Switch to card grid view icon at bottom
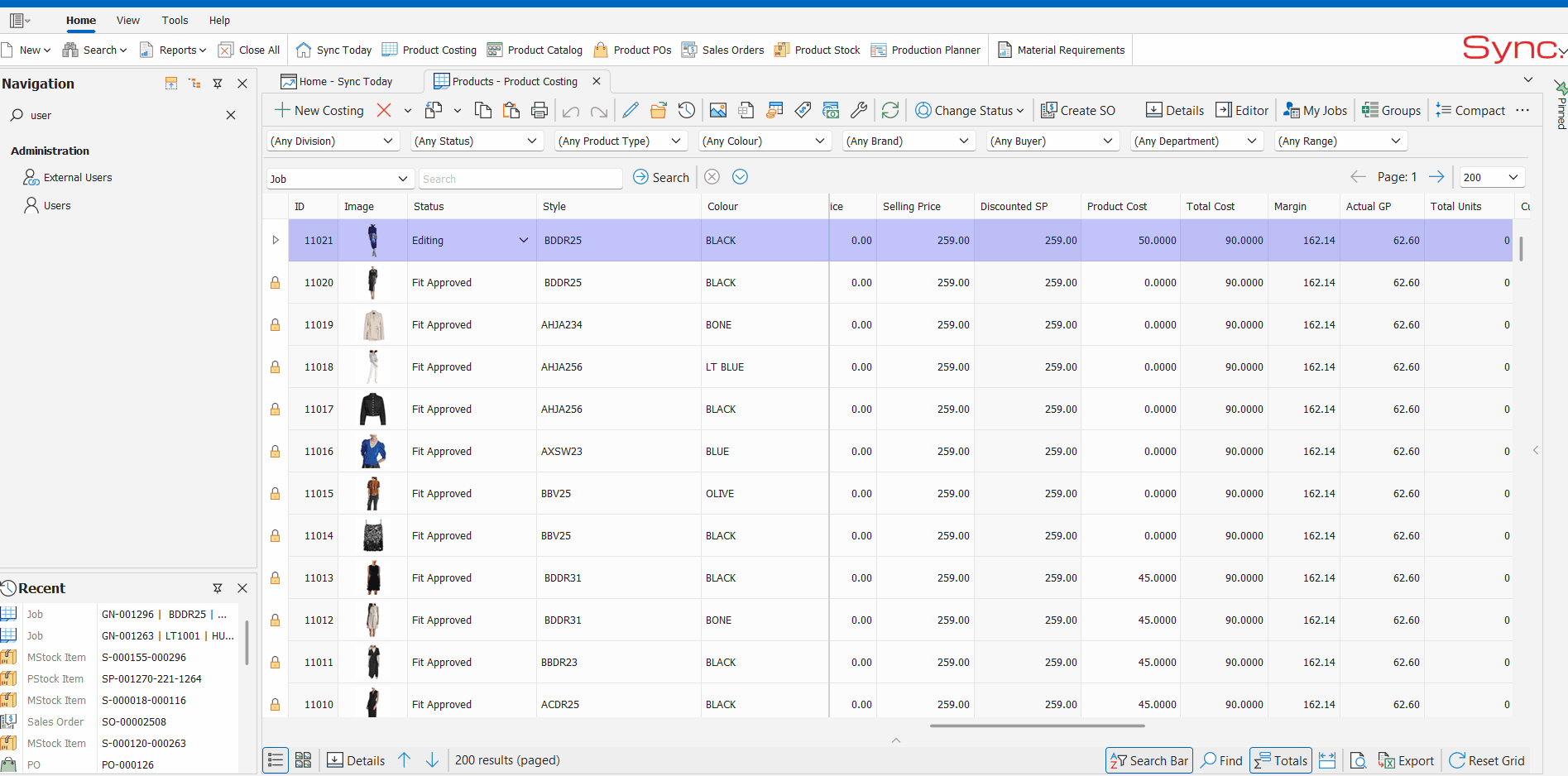This screenshot has width=1568, height=776. [x=303, y=760]
